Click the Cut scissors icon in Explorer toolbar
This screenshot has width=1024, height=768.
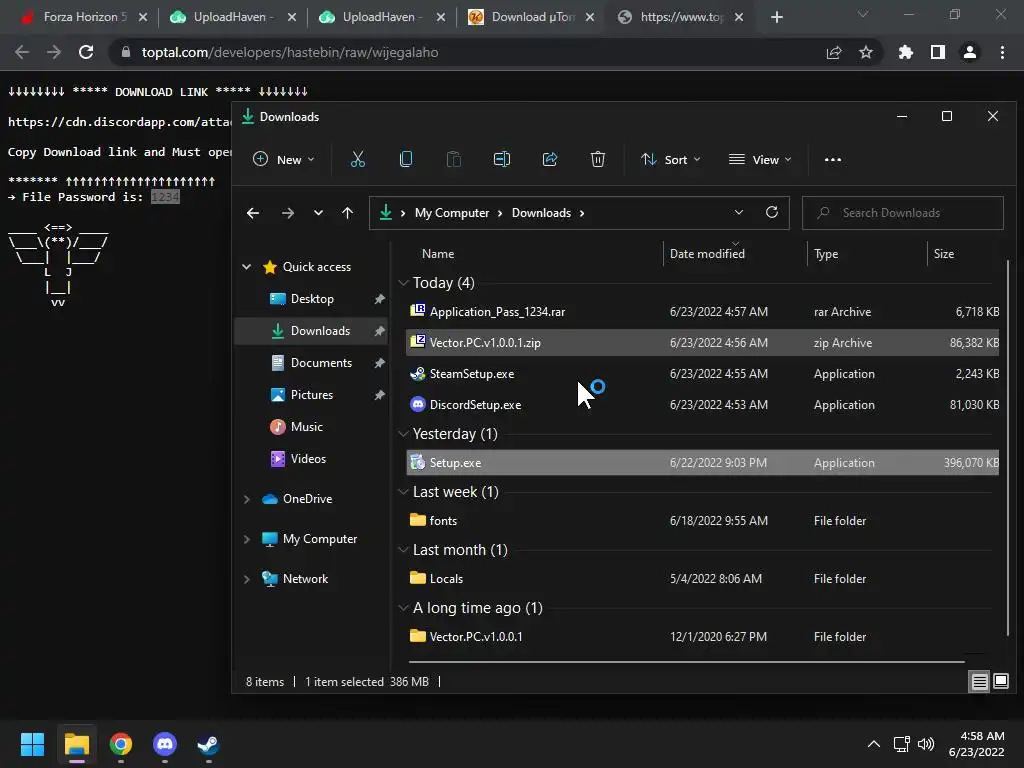pos(357,159)
